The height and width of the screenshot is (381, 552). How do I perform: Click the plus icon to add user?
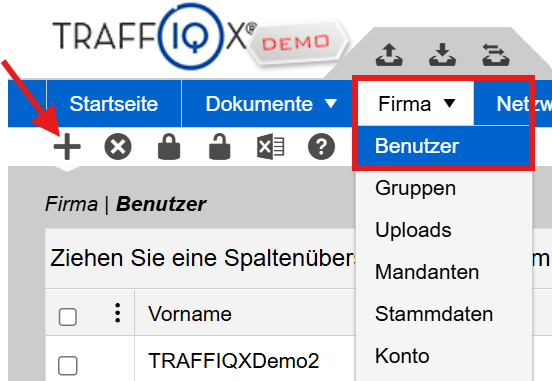click(x=67, y=146)
